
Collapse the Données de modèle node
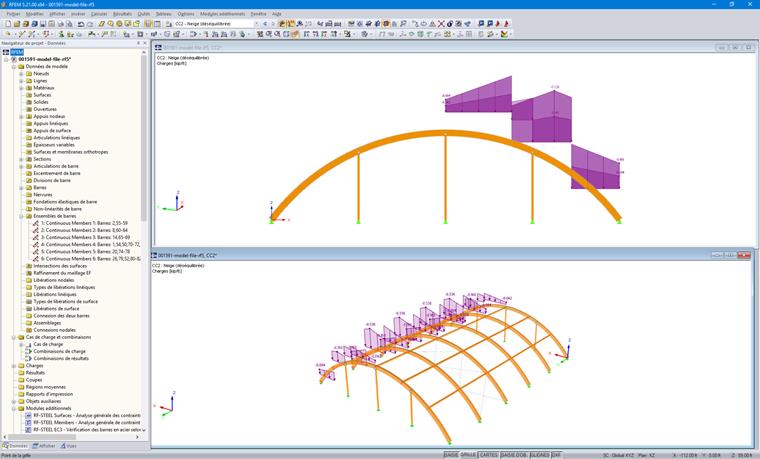coord(14,66)
